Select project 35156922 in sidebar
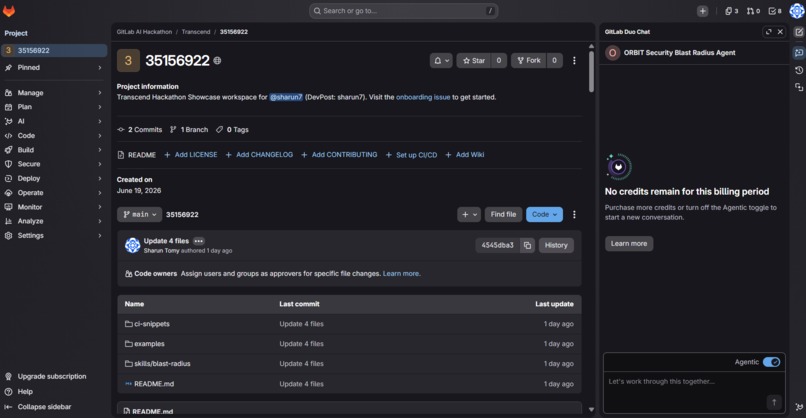The width and height of the screenshot is (806, 418). [x=53, y=50]
